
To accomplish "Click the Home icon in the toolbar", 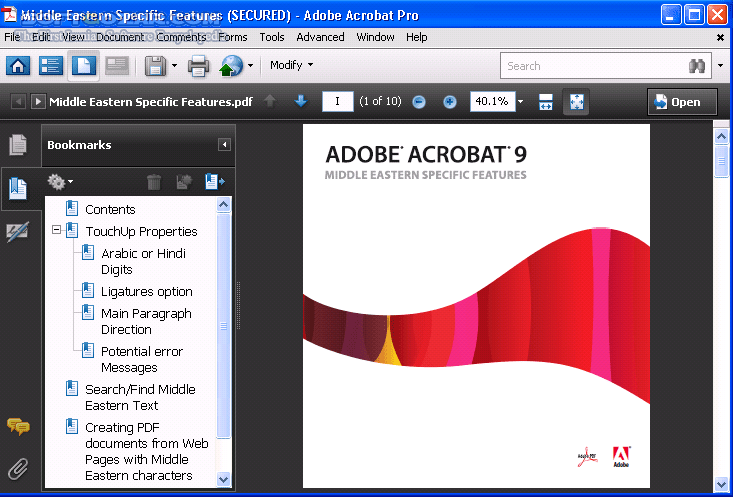I will click(18, 66).
